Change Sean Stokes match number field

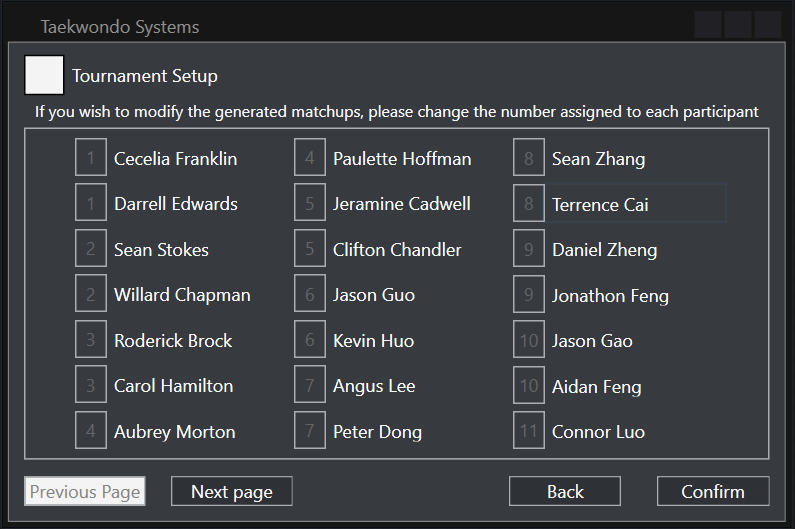click(x=91, y=249)
